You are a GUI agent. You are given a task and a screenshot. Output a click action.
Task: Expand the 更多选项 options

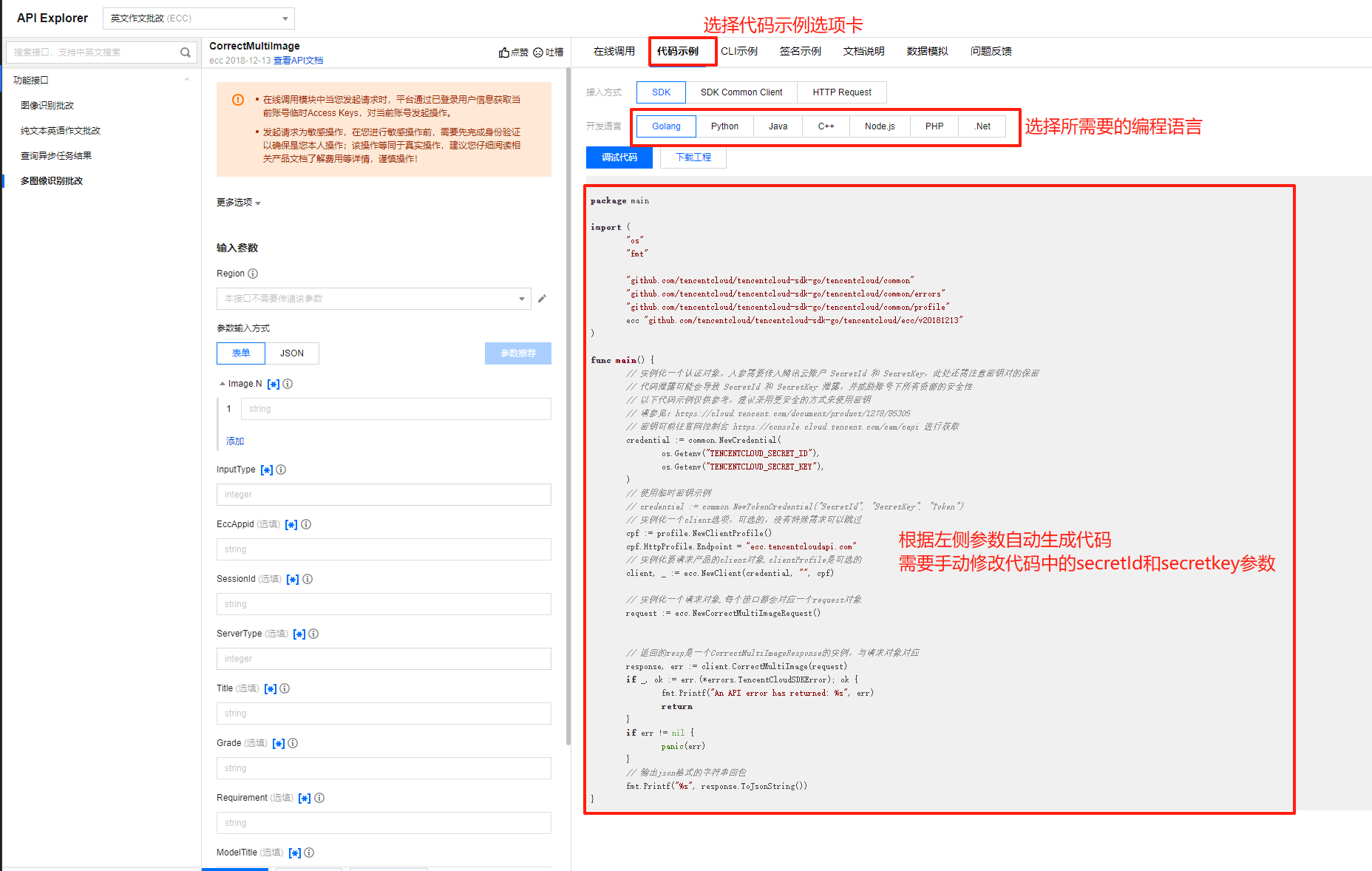point(239,203)
